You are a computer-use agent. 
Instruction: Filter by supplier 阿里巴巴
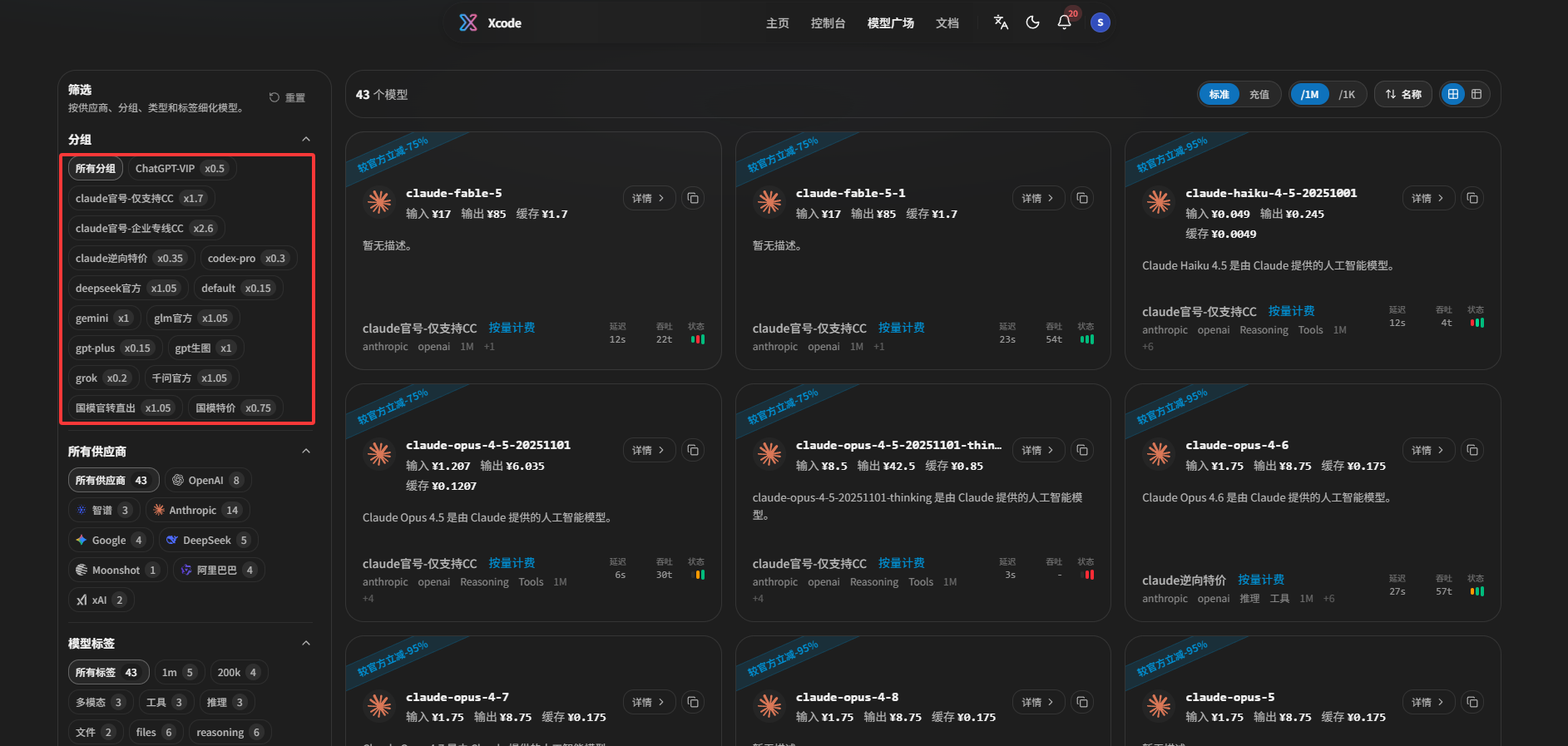pyautogui.click(x=219, y=570)
